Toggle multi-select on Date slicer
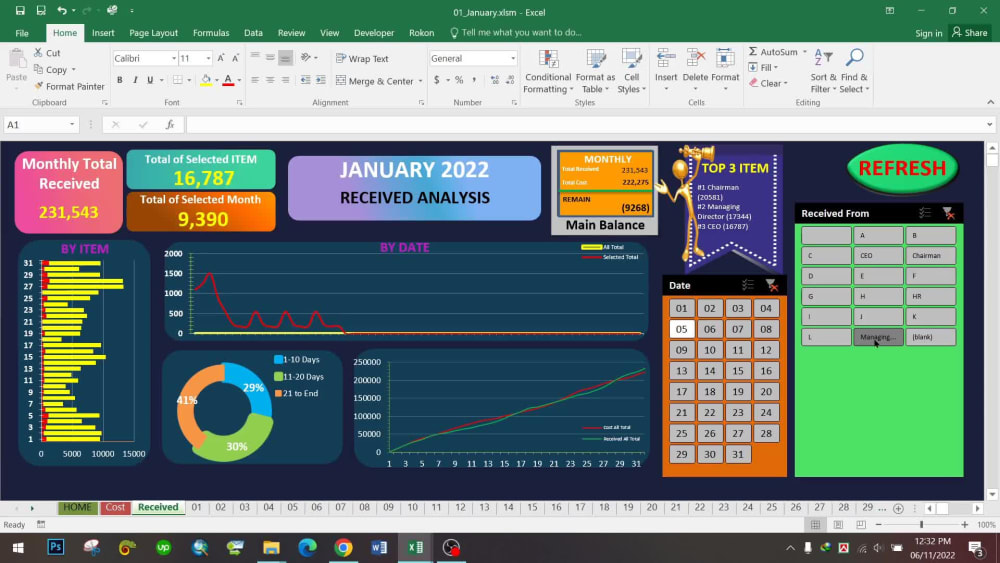Screen dimensions: 1000x563 point(747,285)
